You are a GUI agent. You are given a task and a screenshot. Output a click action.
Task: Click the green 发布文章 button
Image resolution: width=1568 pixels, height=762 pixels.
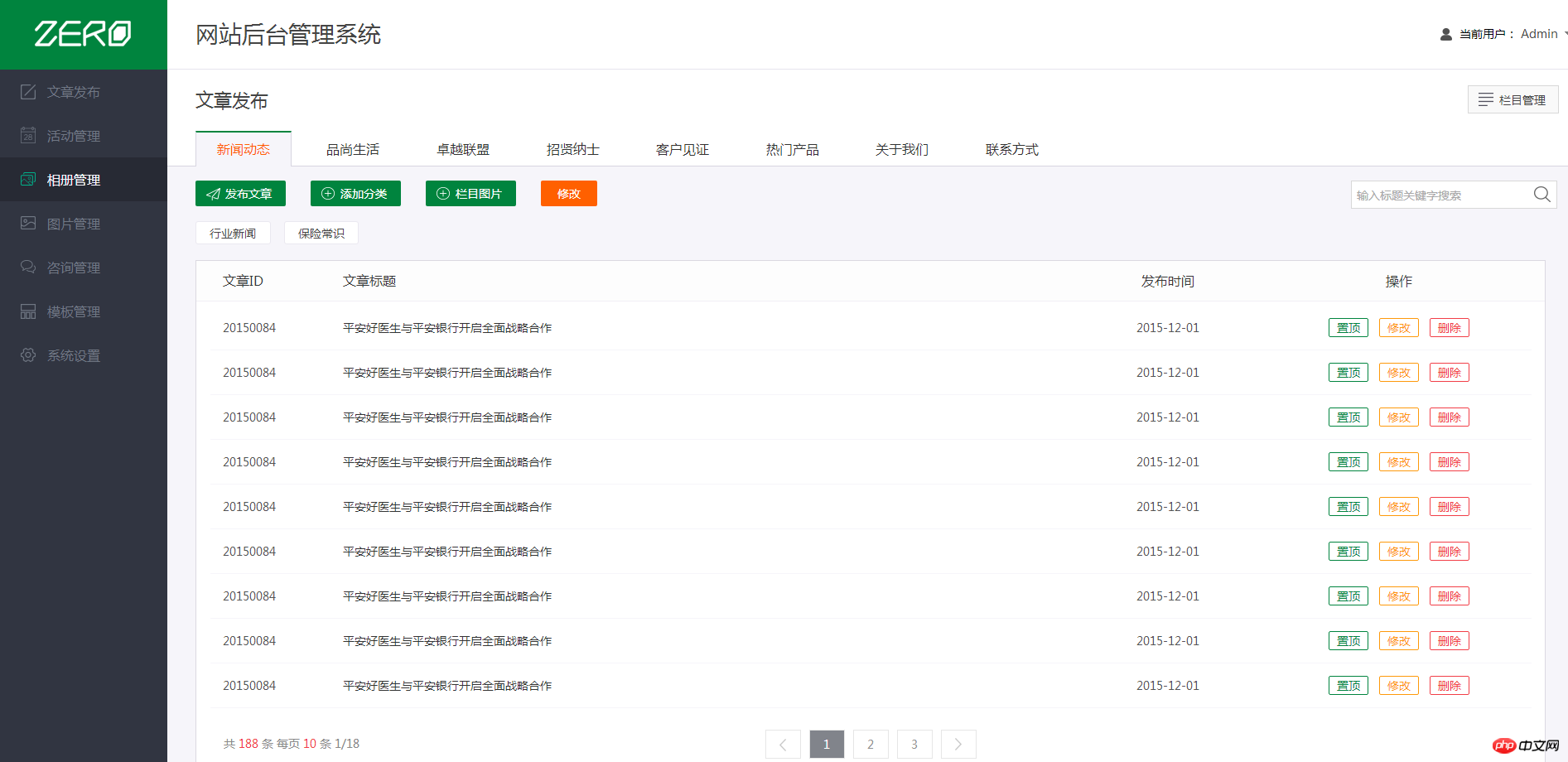[240, 194]
